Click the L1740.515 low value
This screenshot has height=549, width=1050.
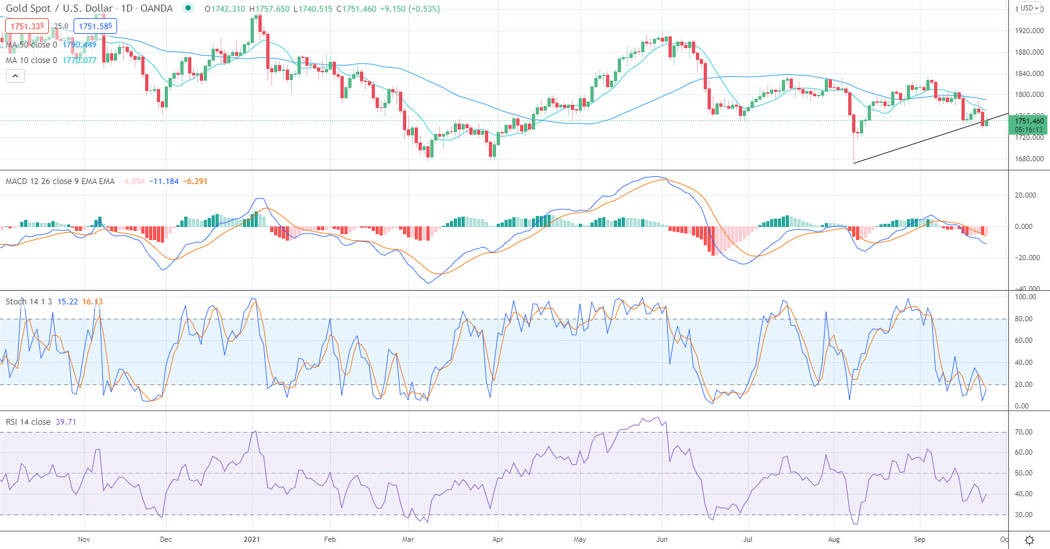pos(313,9)
